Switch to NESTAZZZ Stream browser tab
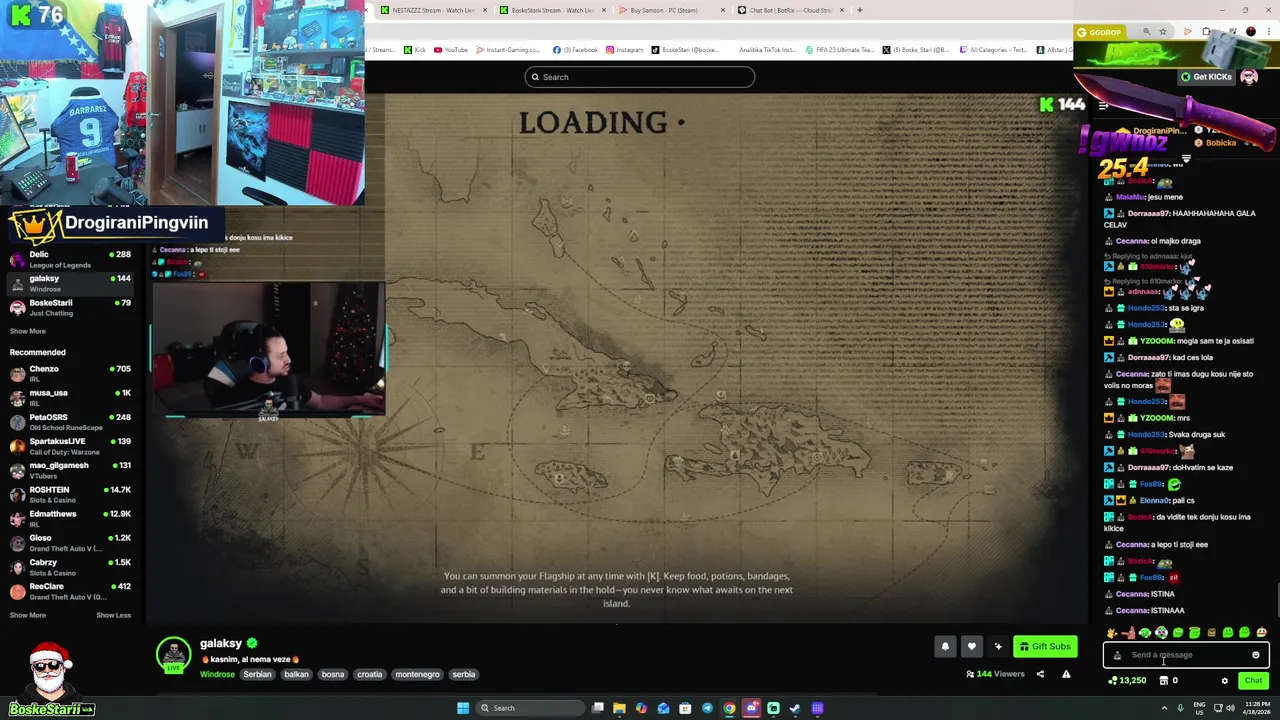This screenshot has width=1280, height=720. (x=432, y=10)
